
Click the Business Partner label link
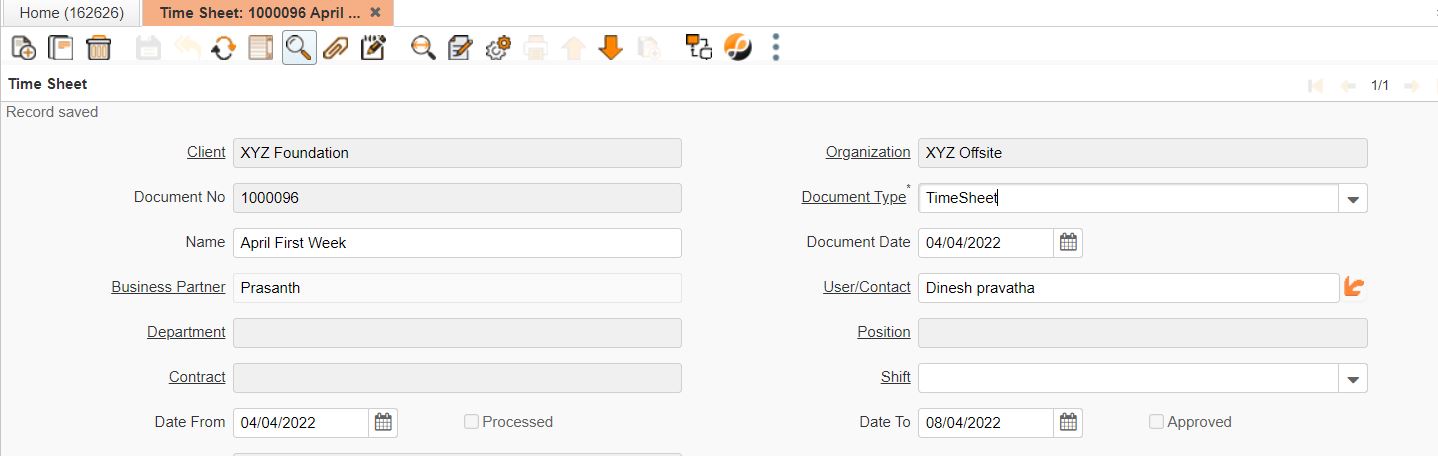169,287
